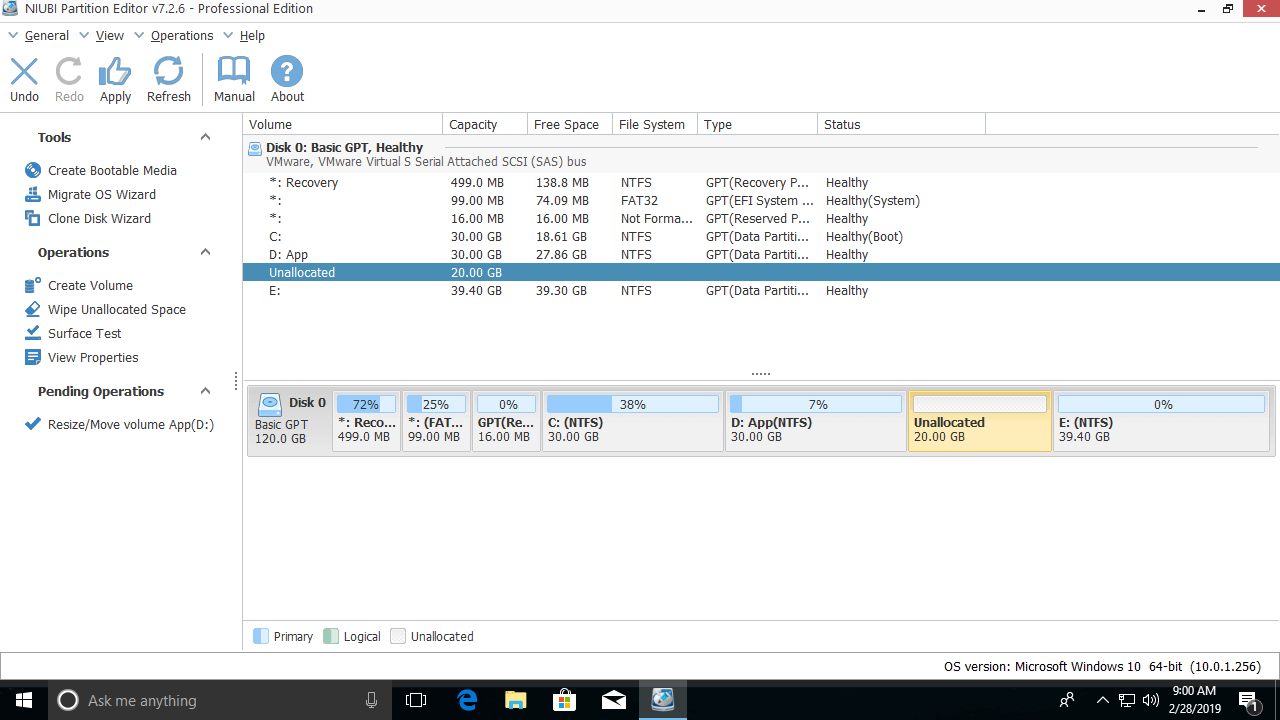The height and width of the screenshot is (720, 1280).
Task: Select the C: partition usage bar
Action: 632,405
